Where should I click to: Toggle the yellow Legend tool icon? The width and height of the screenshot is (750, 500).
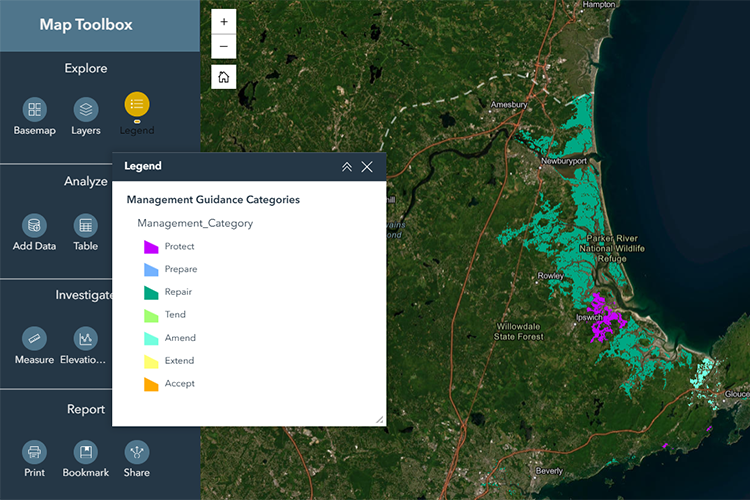tap(137, 104)
